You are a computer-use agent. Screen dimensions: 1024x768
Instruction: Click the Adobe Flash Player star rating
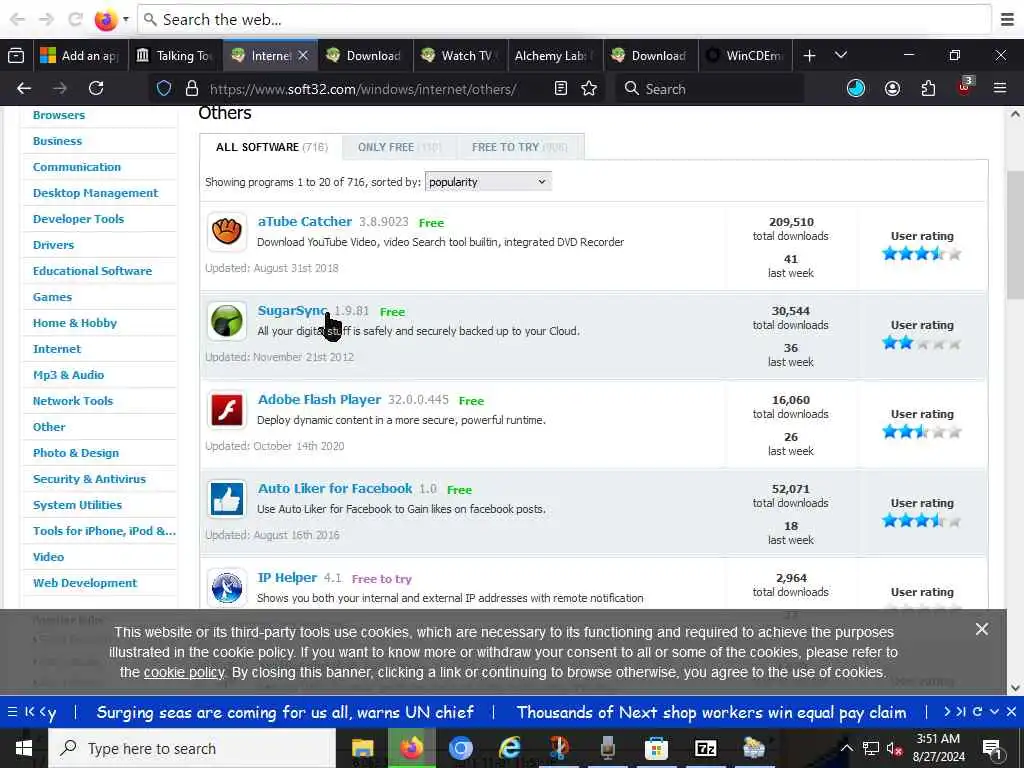tap(921, 431)
